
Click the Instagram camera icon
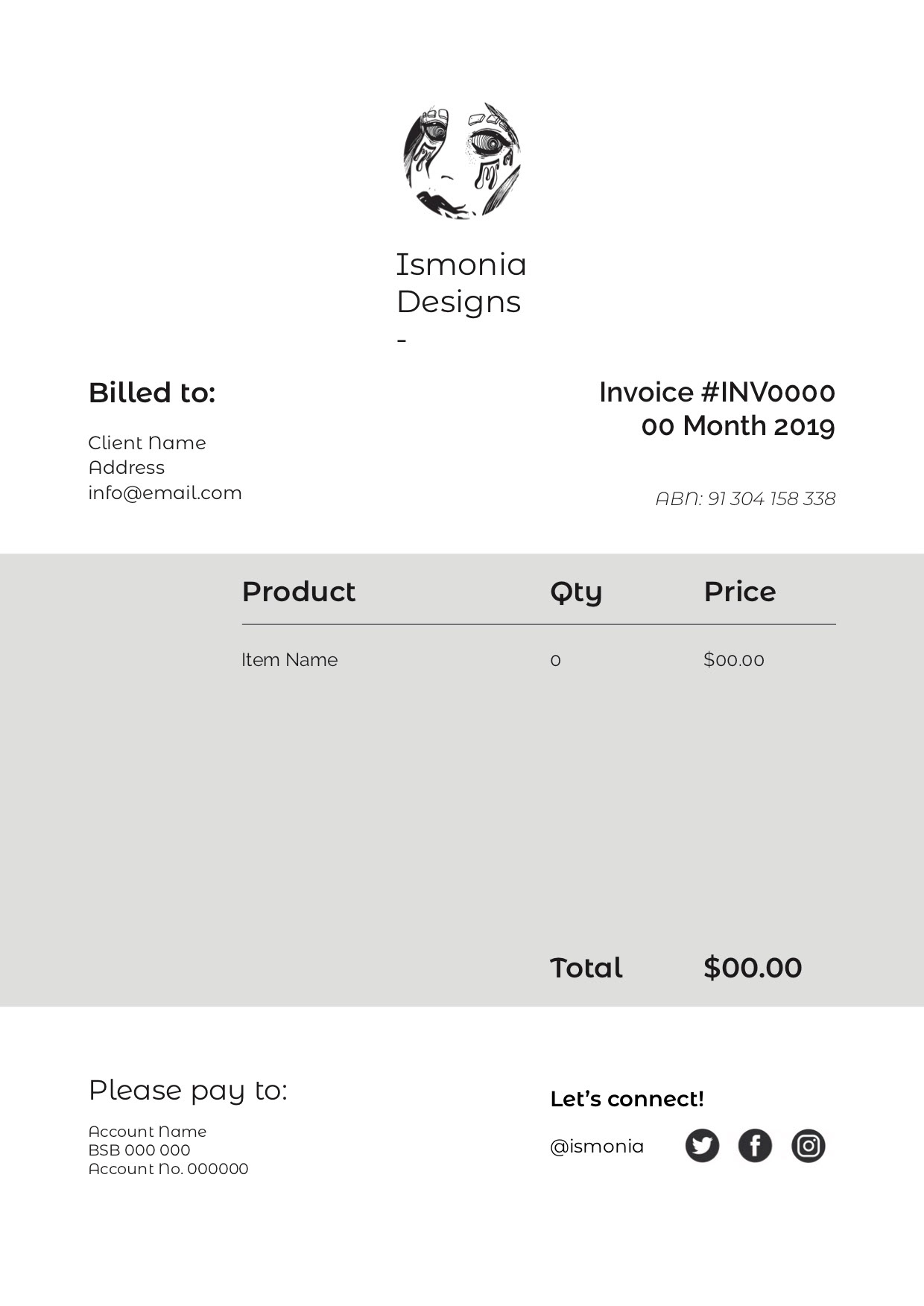coord(808,1146)
